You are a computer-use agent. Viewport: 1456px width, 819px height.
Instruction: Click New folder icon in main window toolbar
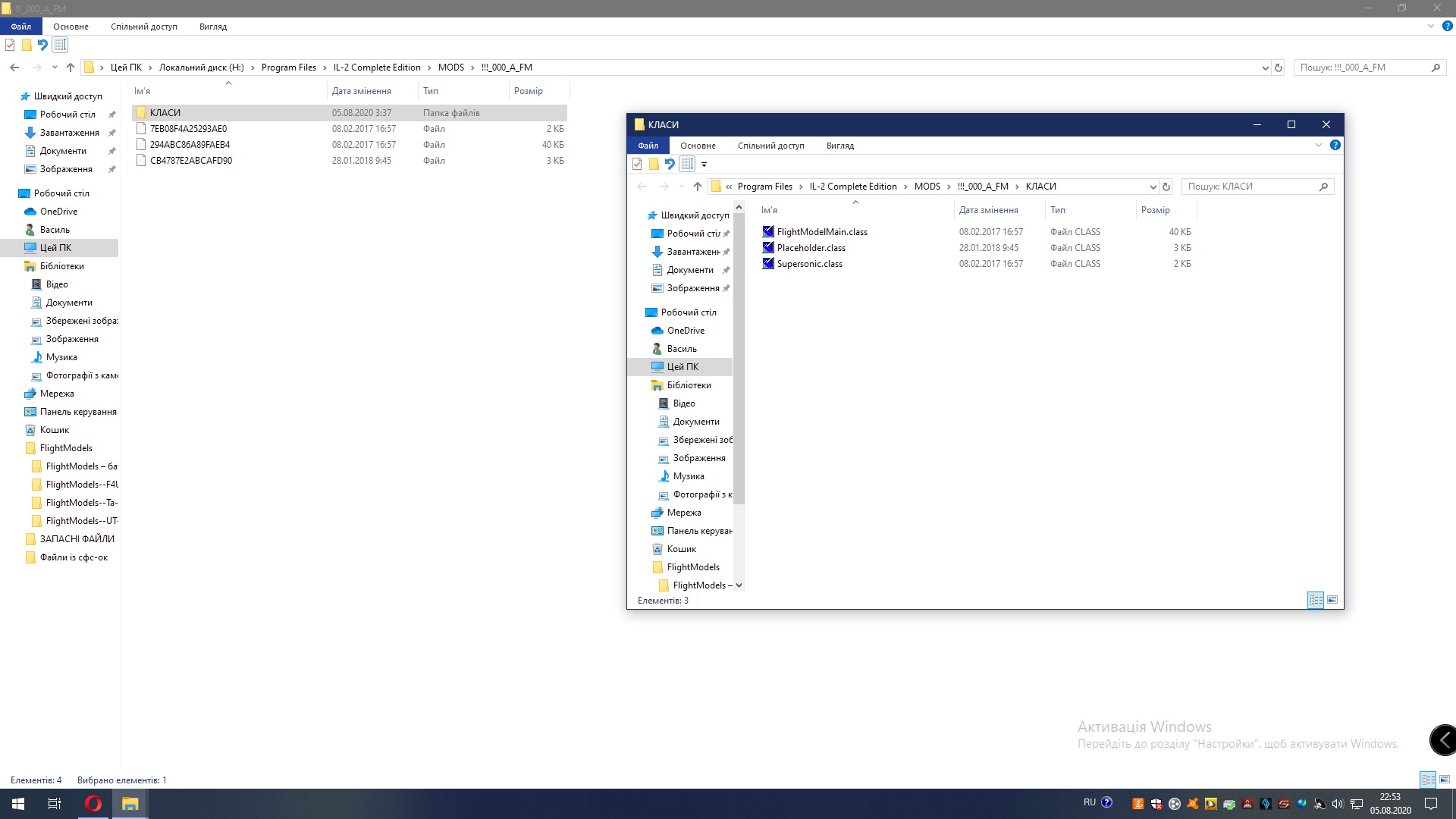coord(27,45)
